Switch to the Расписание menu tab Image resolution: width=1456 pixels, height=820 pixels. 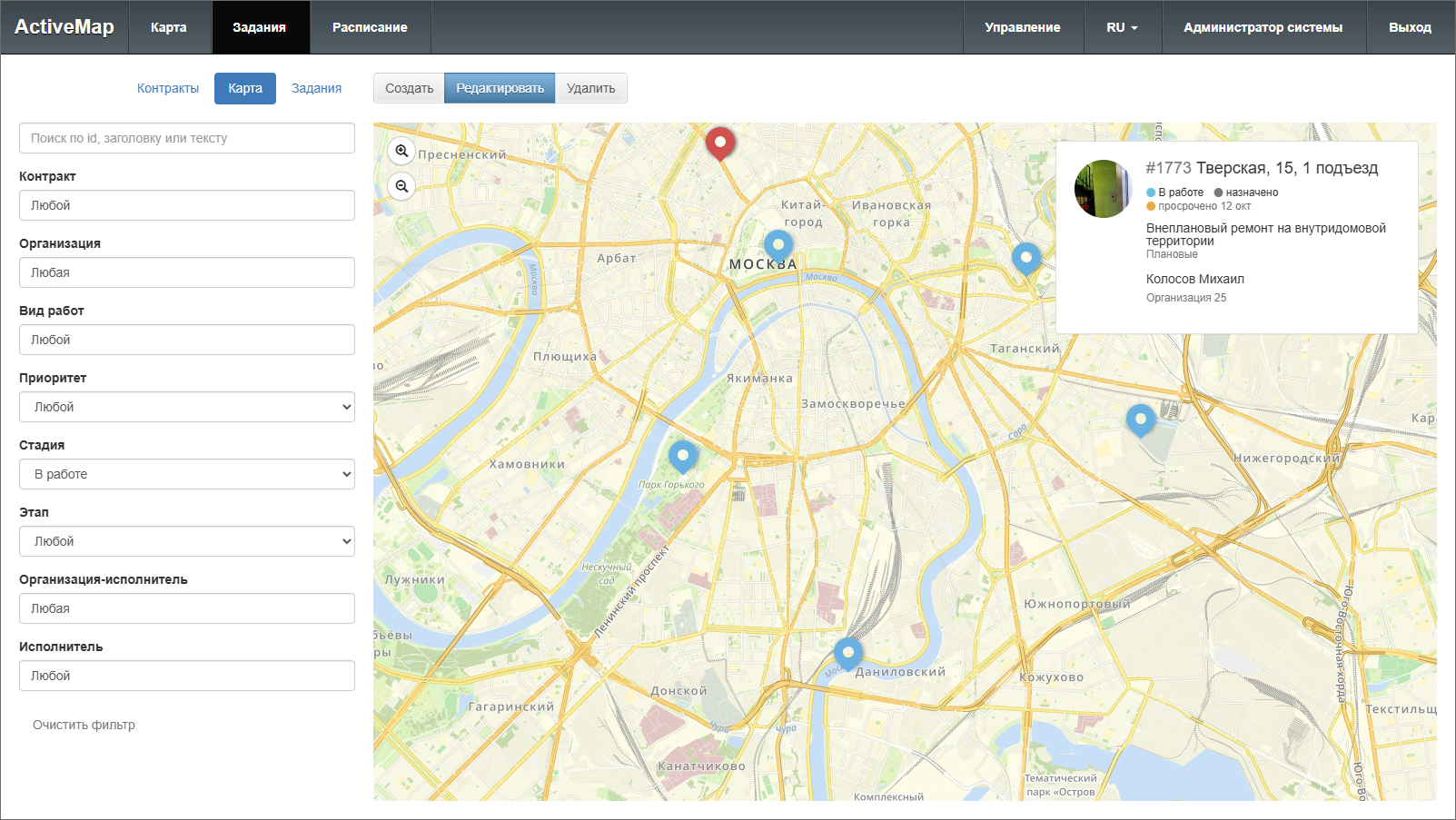pos(370,27)
